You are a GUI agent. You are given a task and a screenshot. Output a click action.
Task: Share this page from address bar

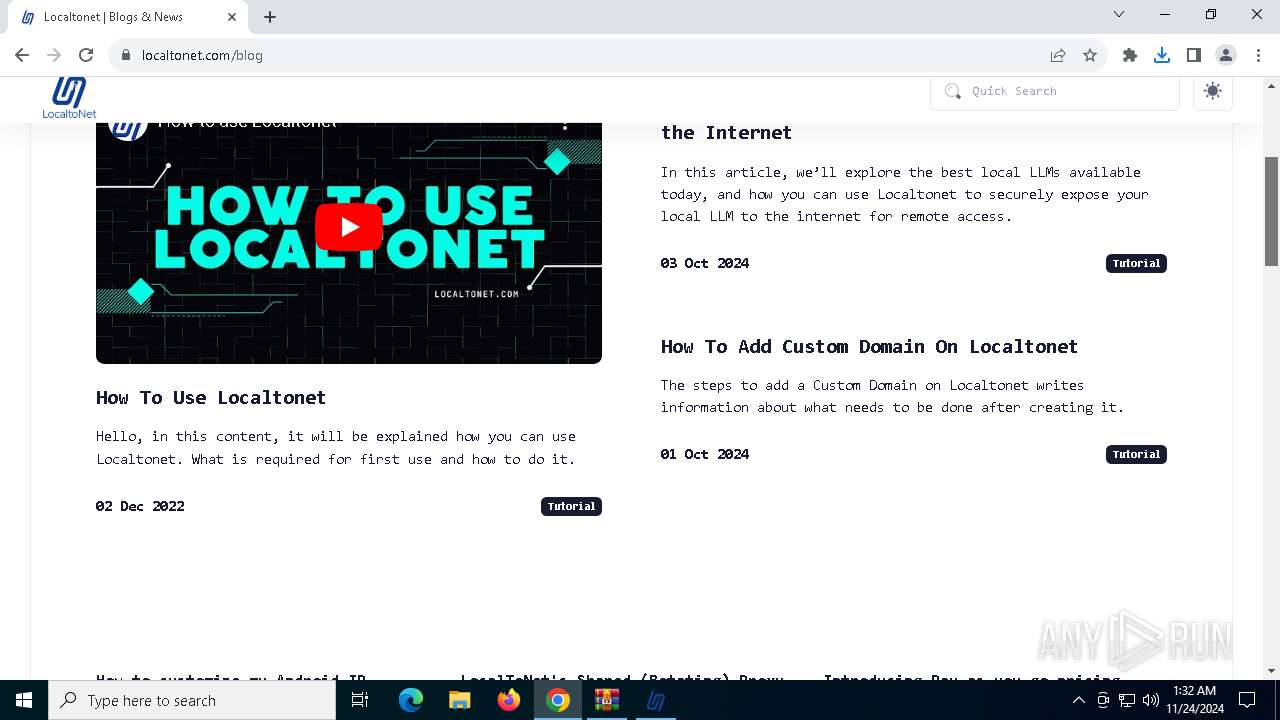1058,55
